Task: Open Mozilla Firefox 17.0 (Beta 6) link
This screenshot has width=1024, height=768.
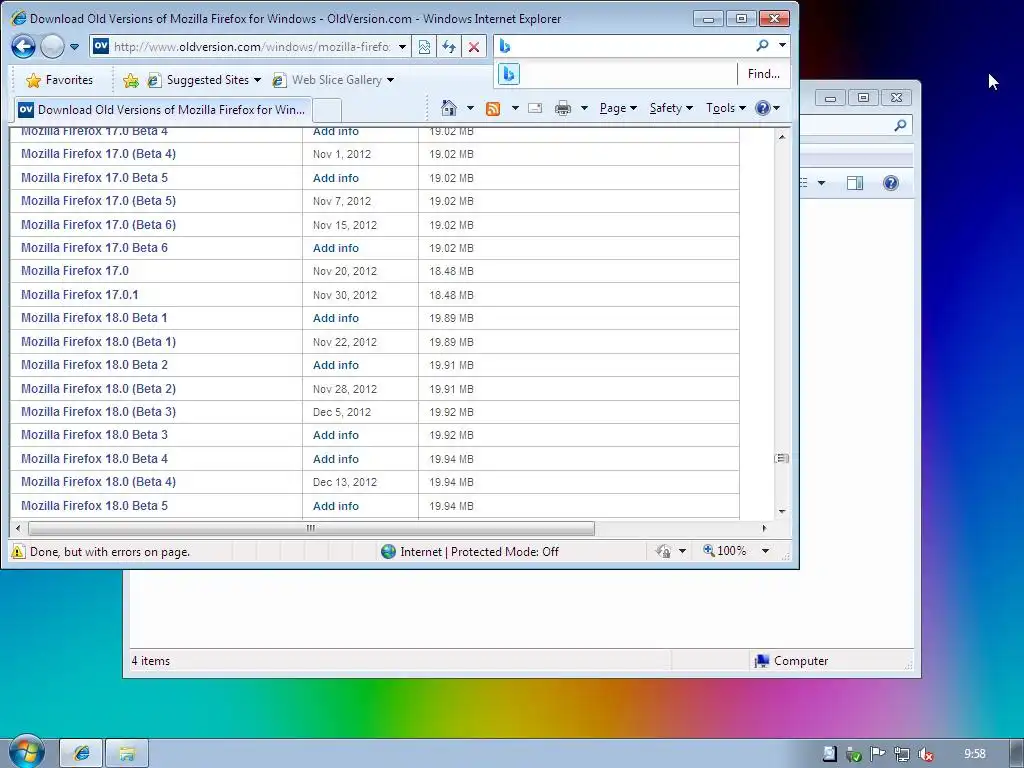Action: tap(98, 225)
